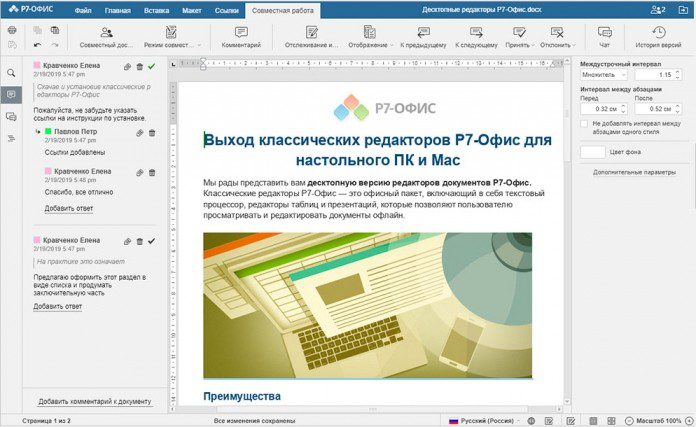Toggle the comments panel in left sidebar
Viewport: 696px width, 427px height.
[12, 95]
